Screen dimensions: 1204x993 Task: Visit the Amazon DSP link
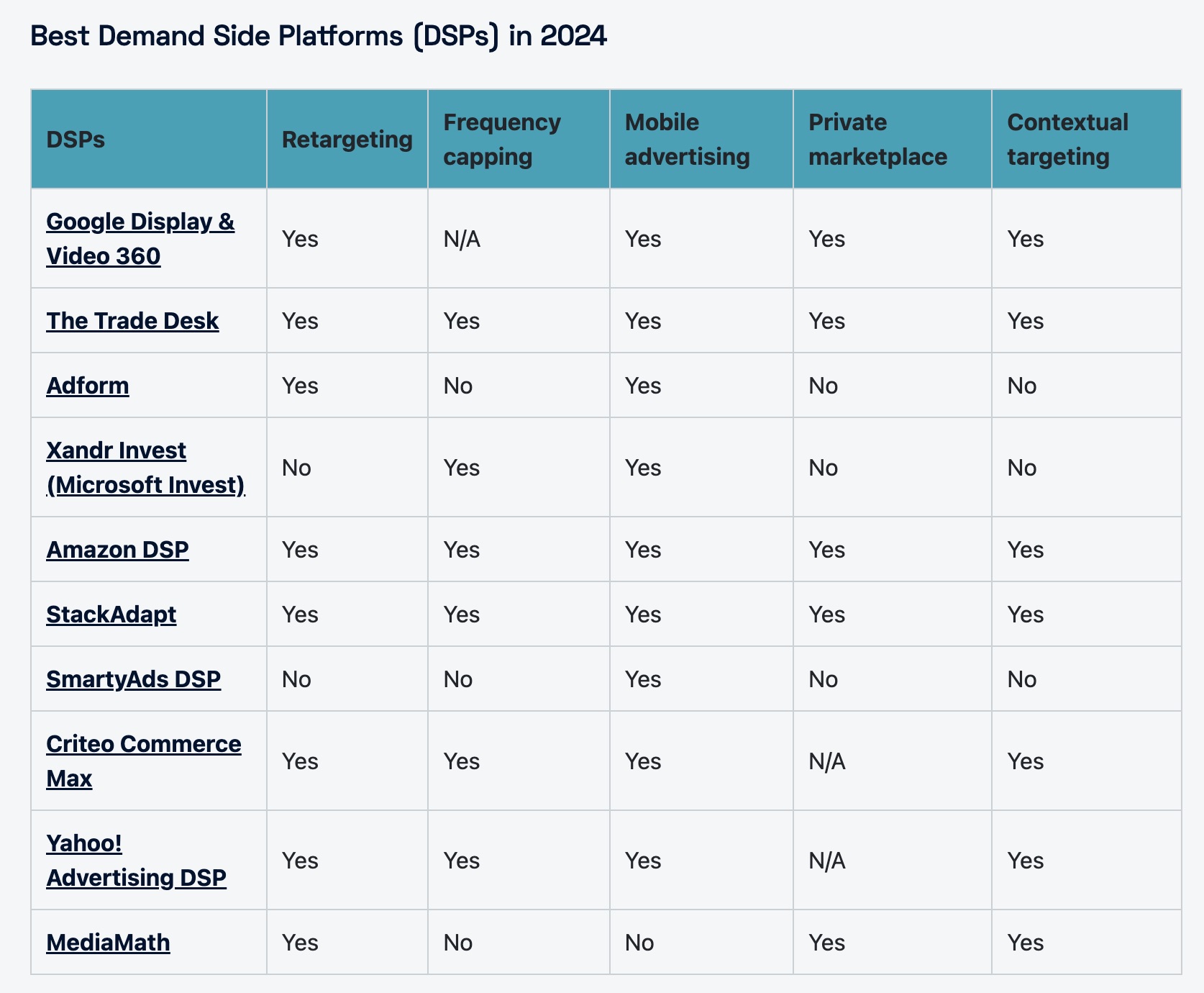pos(117,550)
